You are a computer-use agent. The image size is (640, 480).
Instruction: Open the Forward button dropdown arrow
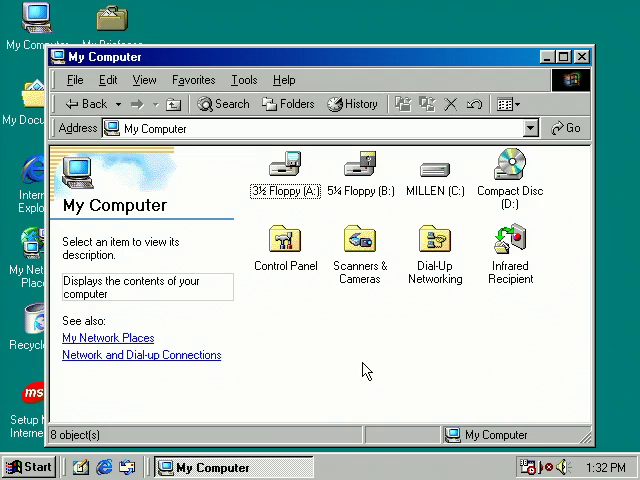pyautogui.click(x=156, y=104)
